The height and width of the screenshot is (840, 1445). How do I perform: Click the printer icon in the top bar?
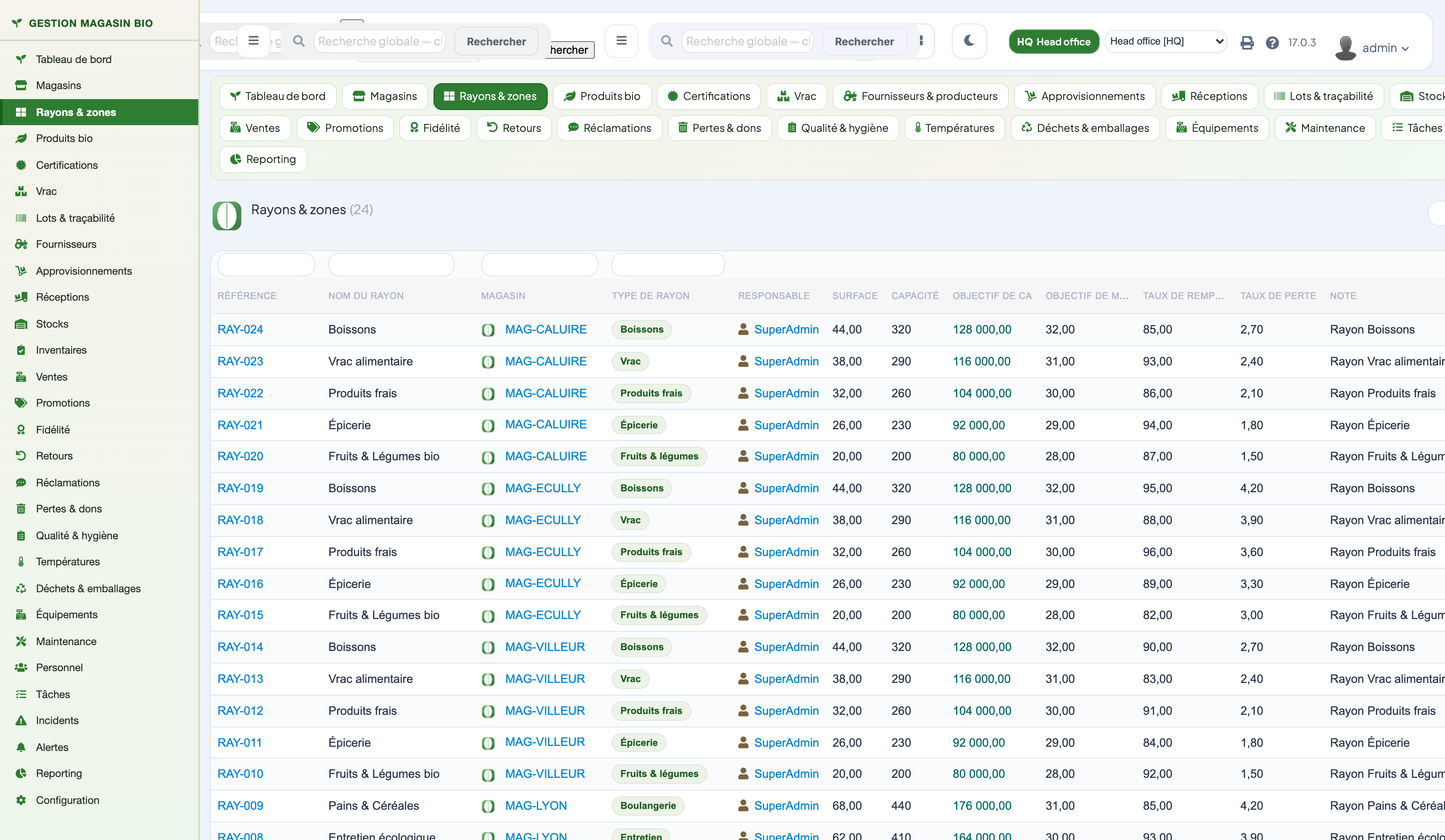1247,43
